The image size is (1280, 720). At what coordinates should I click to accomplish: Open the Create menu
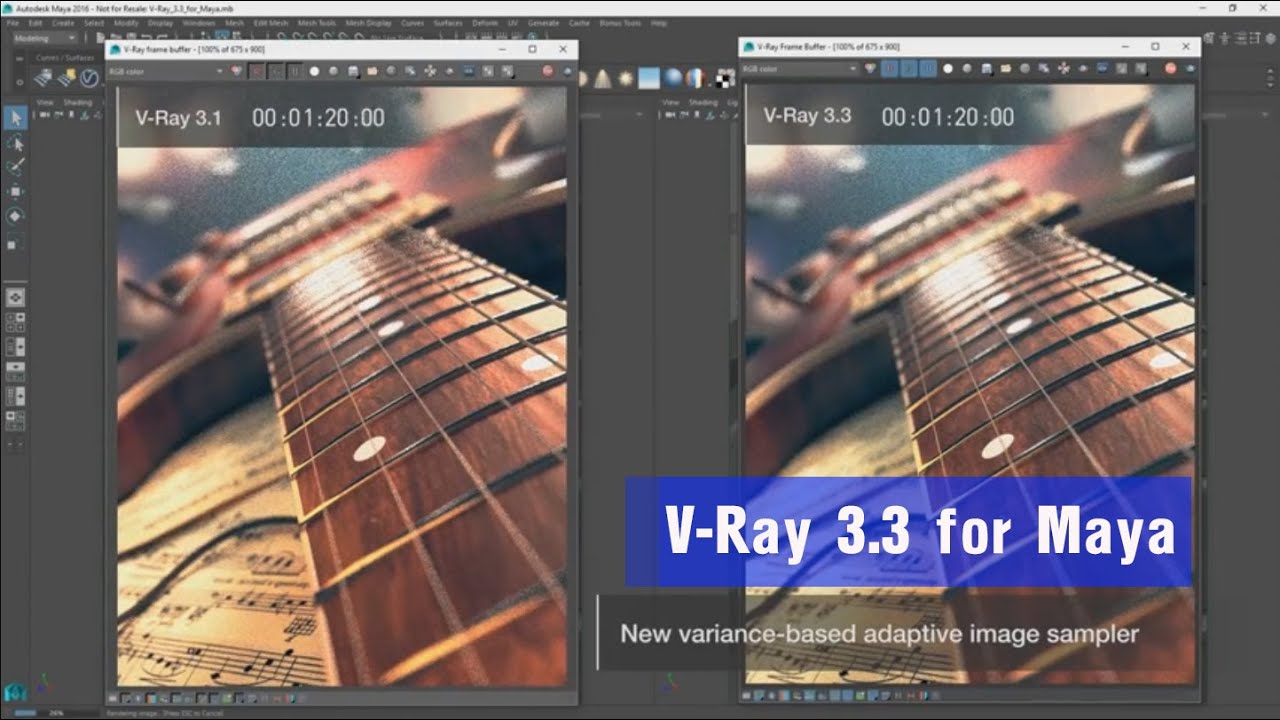[62, 22]
